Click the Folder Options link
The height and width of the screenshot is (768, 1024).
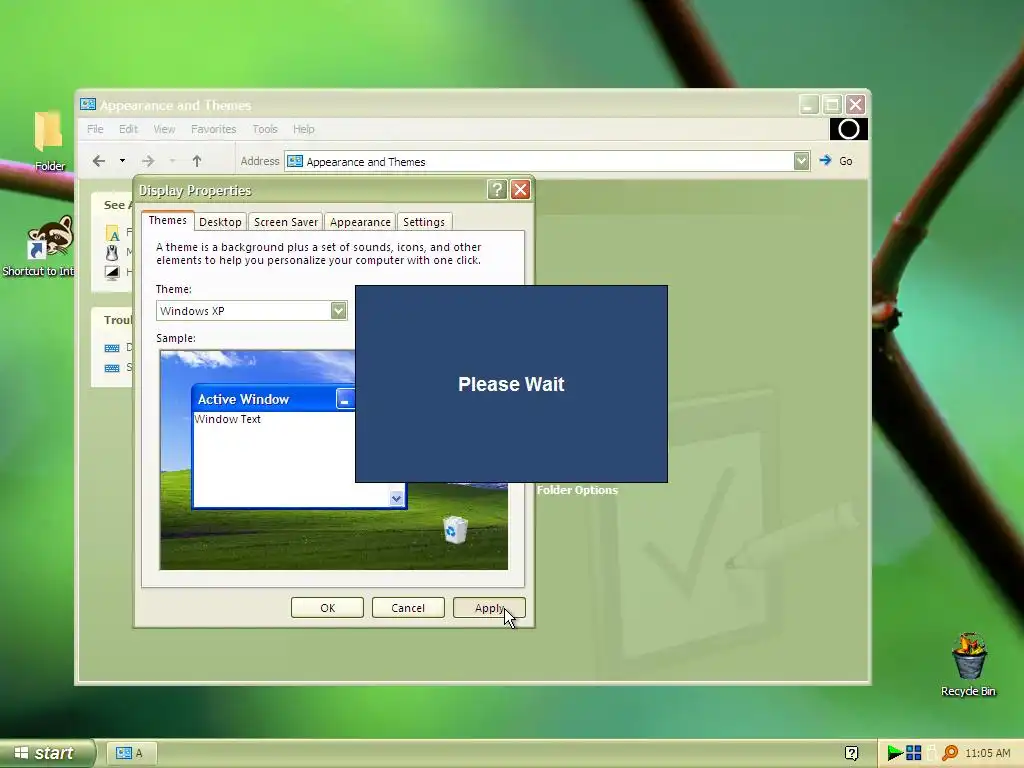pyautogui.click(x=577, y=490)
